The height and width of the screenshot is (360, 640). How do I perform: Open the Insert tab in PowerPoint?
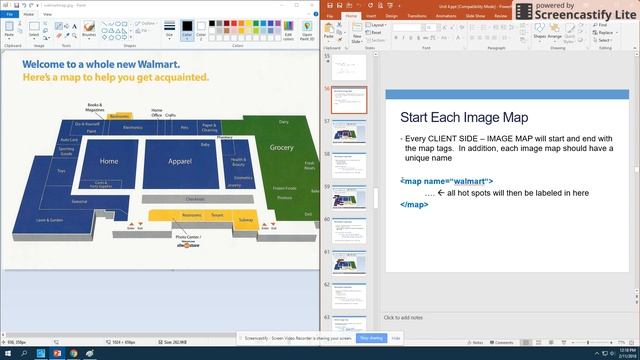coord(371,16)
